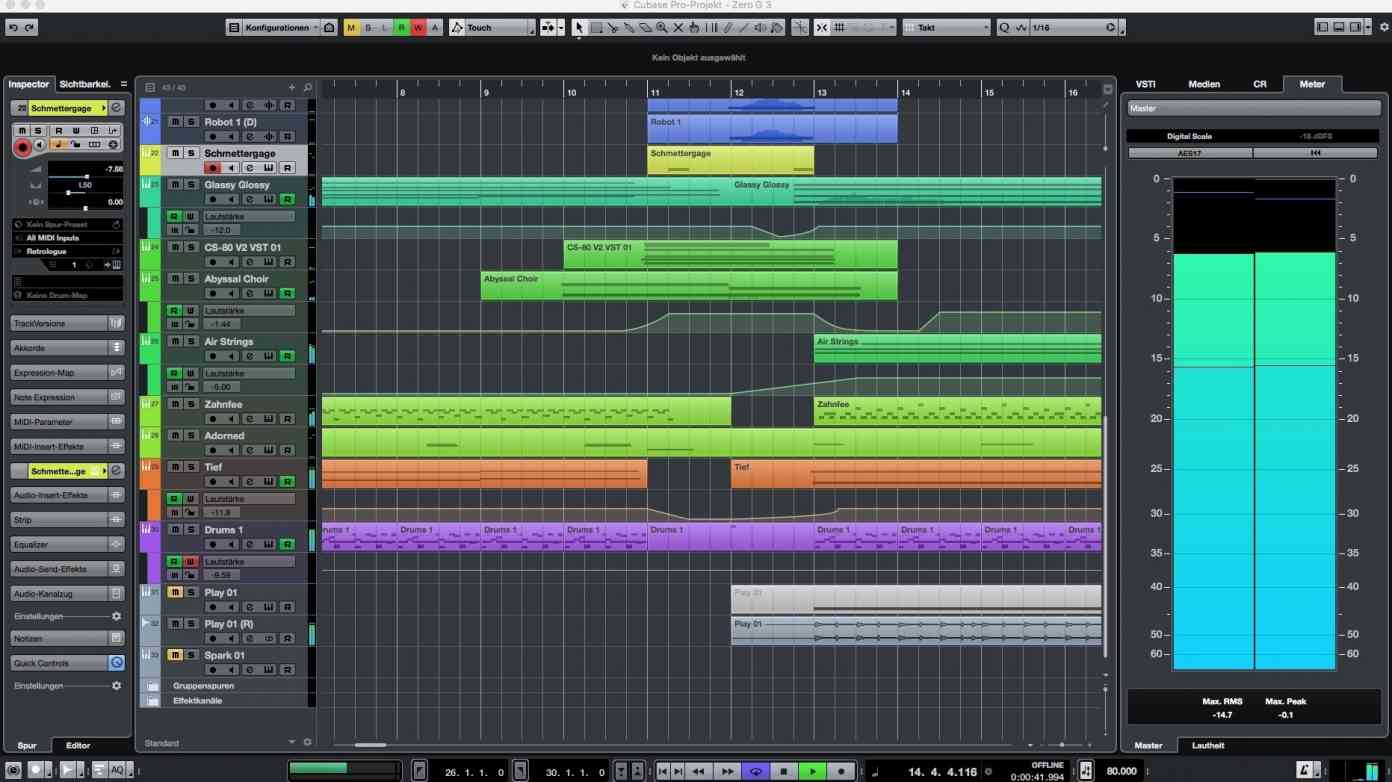Select the Object Selection arrow tool
1392x782 pixels.
click(578, 27)
